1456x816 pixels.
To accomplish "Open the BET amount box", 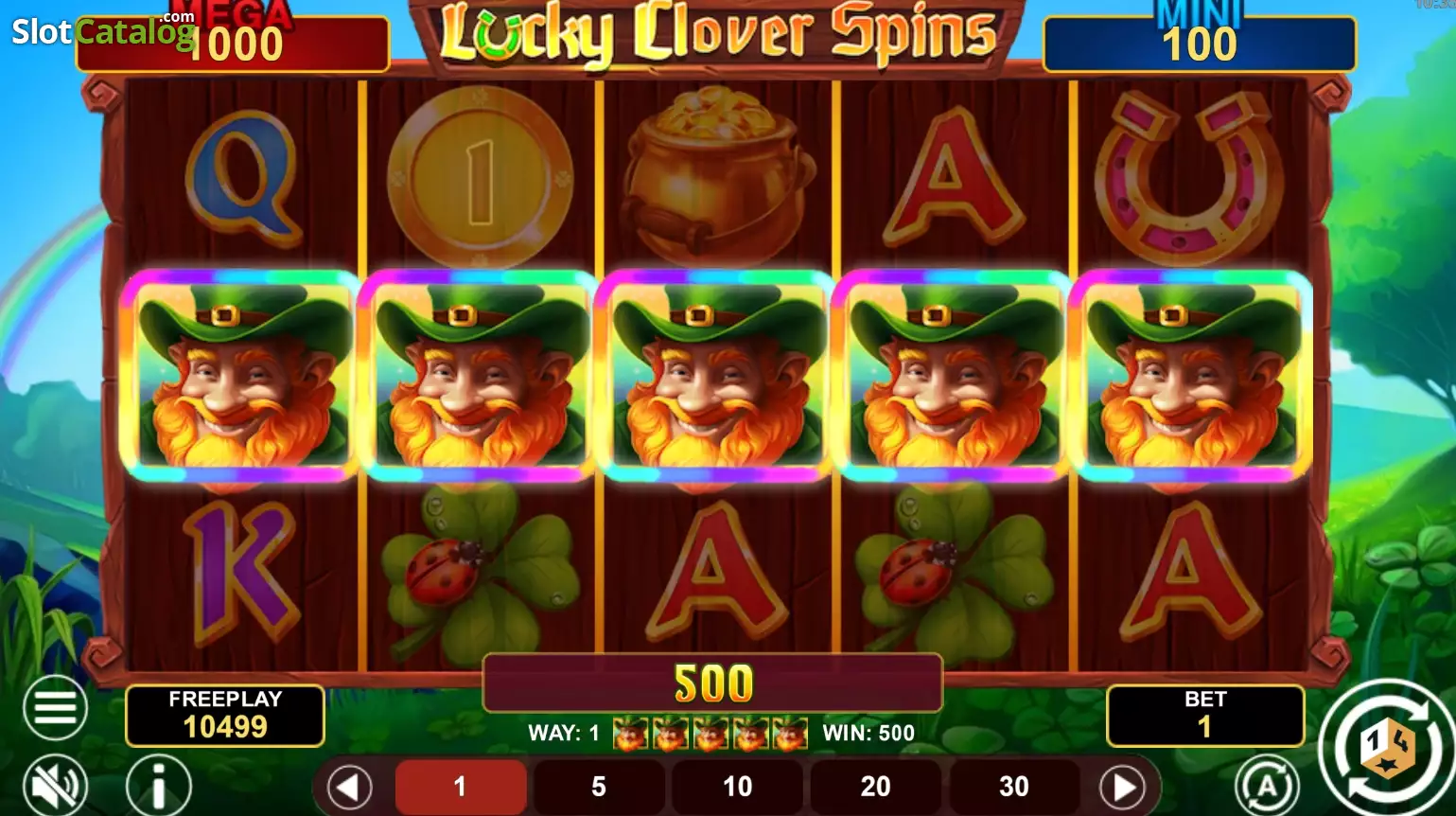I will pyautogui.click(x=1205, y=715).
